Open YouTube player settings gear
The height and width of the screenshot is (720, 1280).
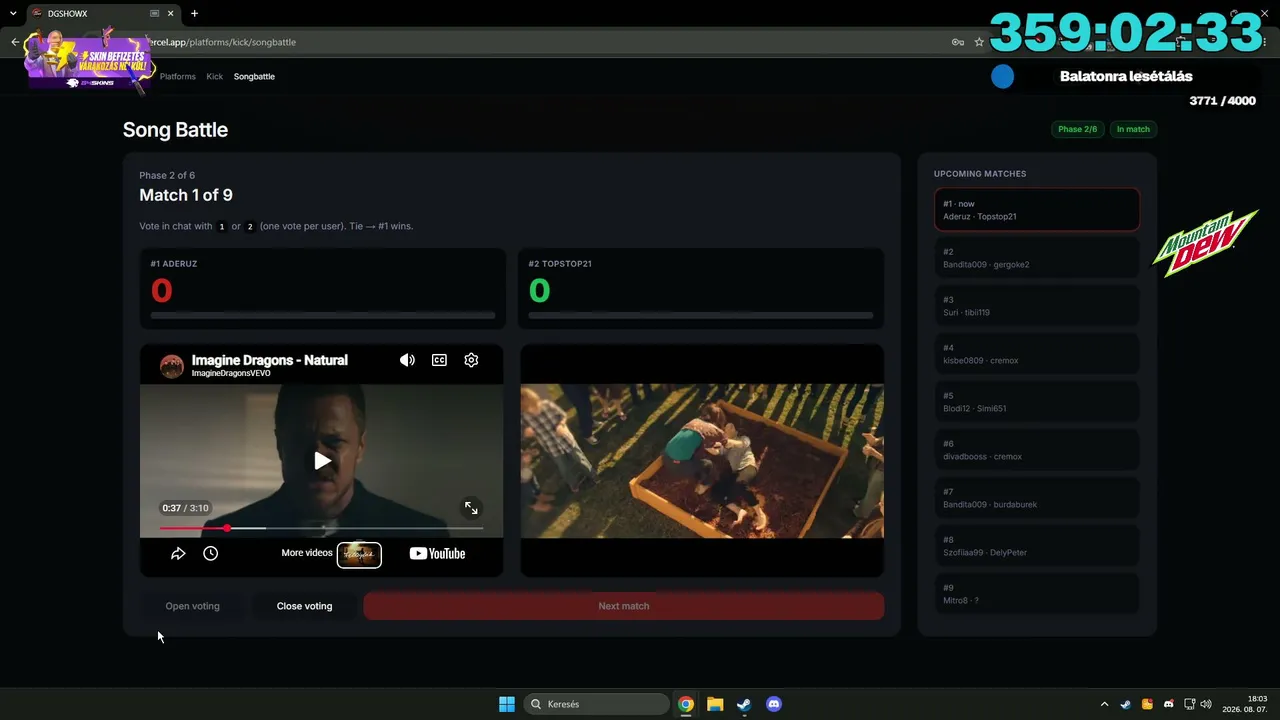471,360
